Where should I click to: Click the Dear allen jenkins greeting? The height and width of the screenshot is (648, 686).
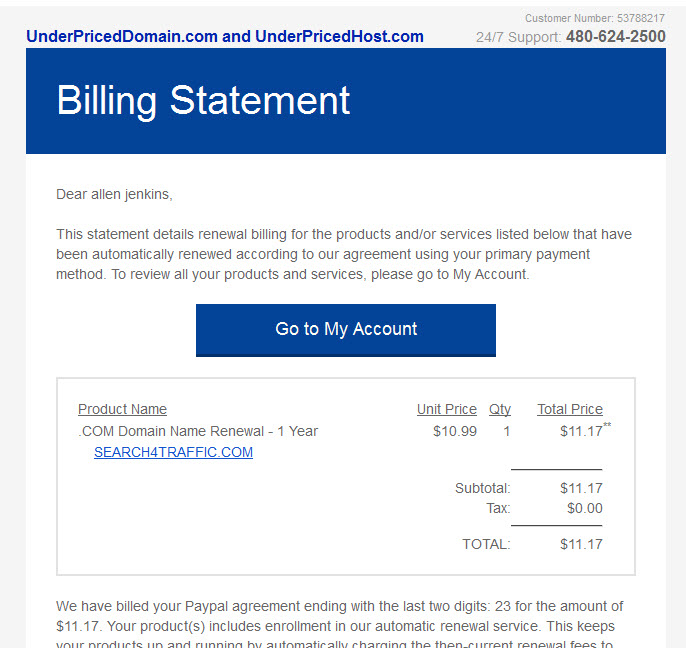114,194
